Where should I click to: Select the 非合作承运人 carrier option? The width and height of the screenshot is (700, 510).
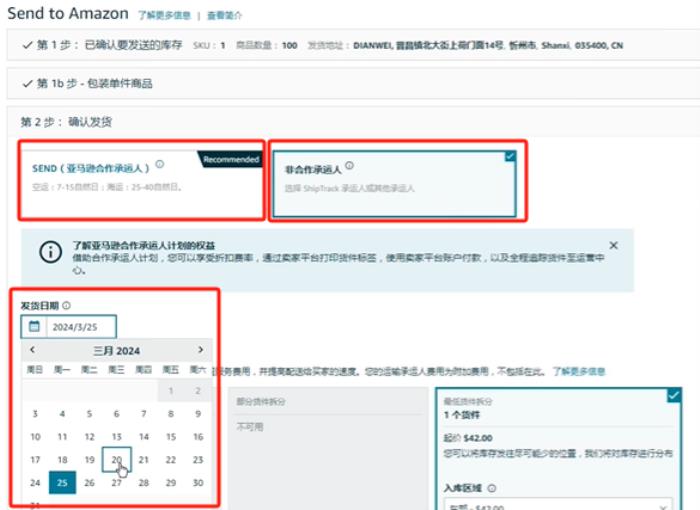(x=395, y=180)
